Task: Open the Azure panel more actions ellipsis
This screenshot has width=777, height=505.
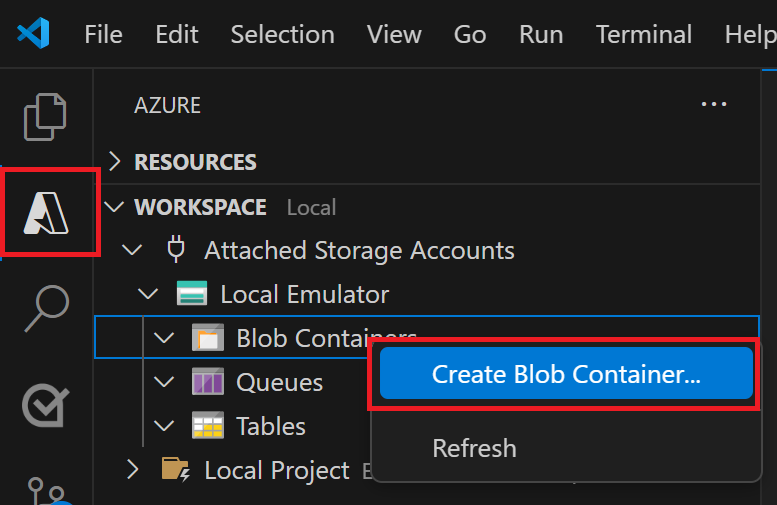Action: coord(713,104)
